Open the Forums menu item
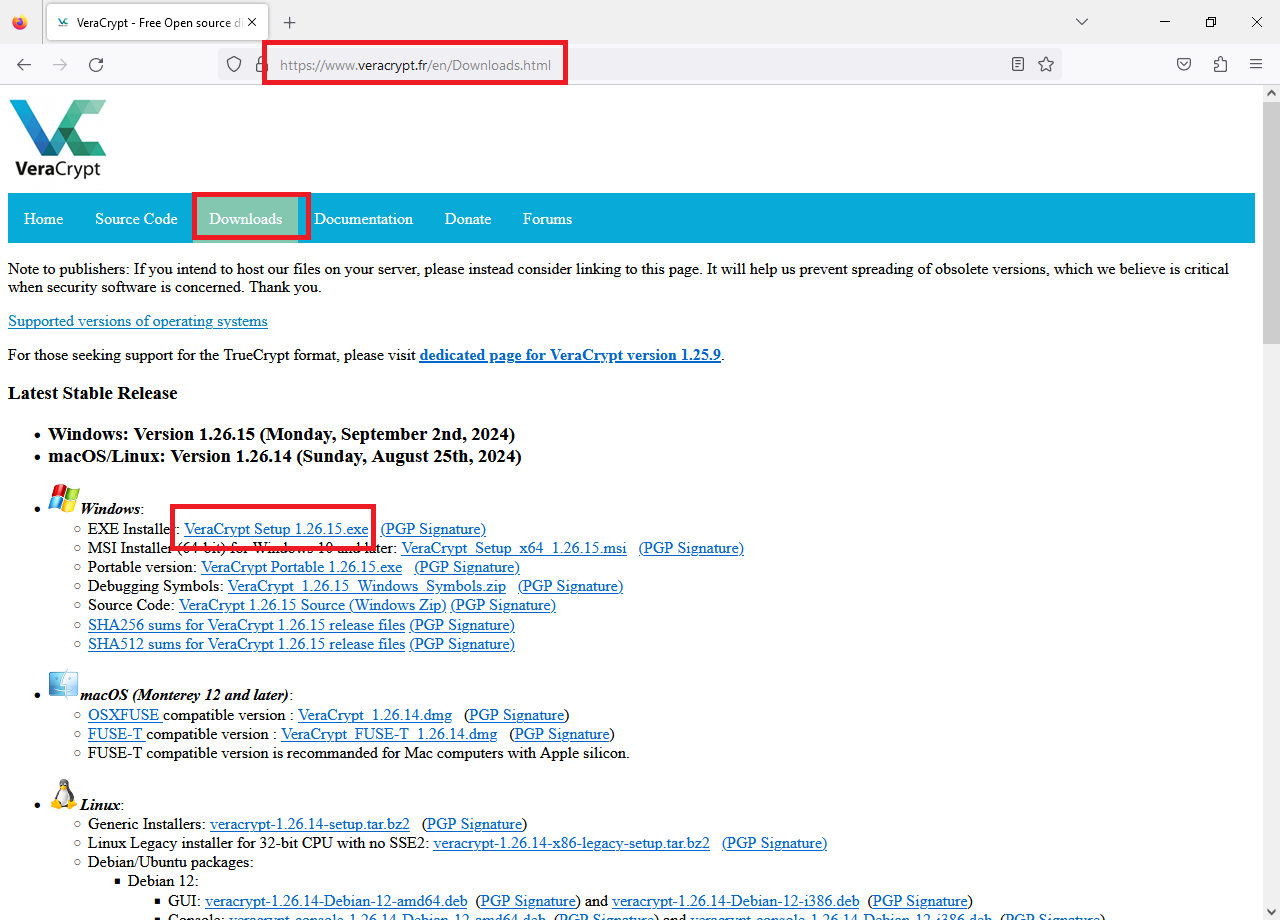Viewport: 1280px width, 920px height. click(547, 219)
